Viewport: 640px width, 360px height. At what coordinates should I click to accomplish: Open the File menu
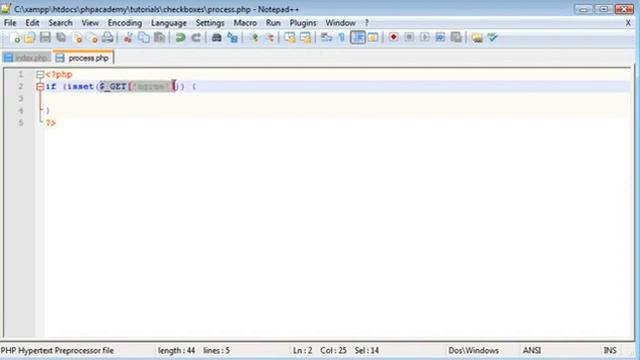[x=10, y=23]
